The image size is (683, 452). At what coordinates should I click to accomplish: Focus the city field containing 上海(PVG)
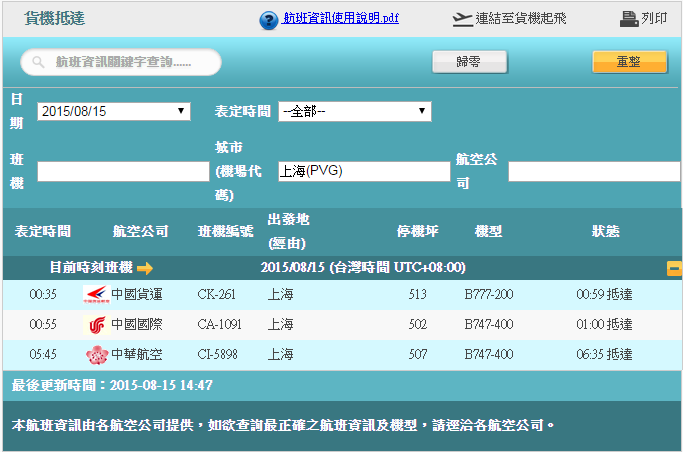click(364, 171)
